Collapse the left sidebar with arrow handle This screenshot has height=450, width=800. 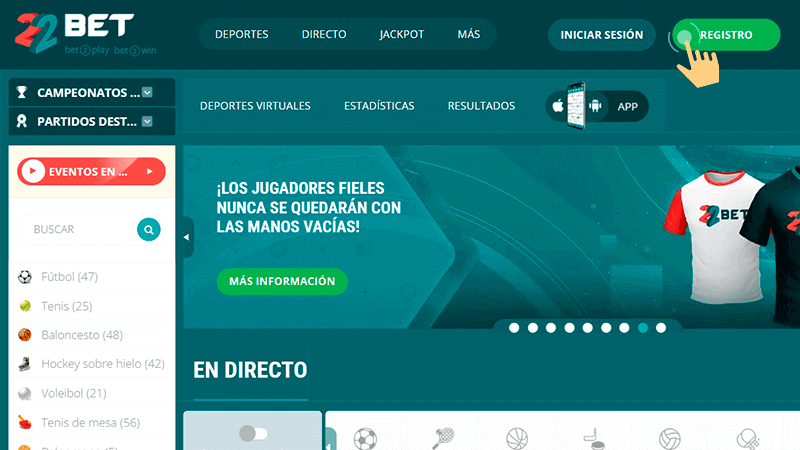187,237
